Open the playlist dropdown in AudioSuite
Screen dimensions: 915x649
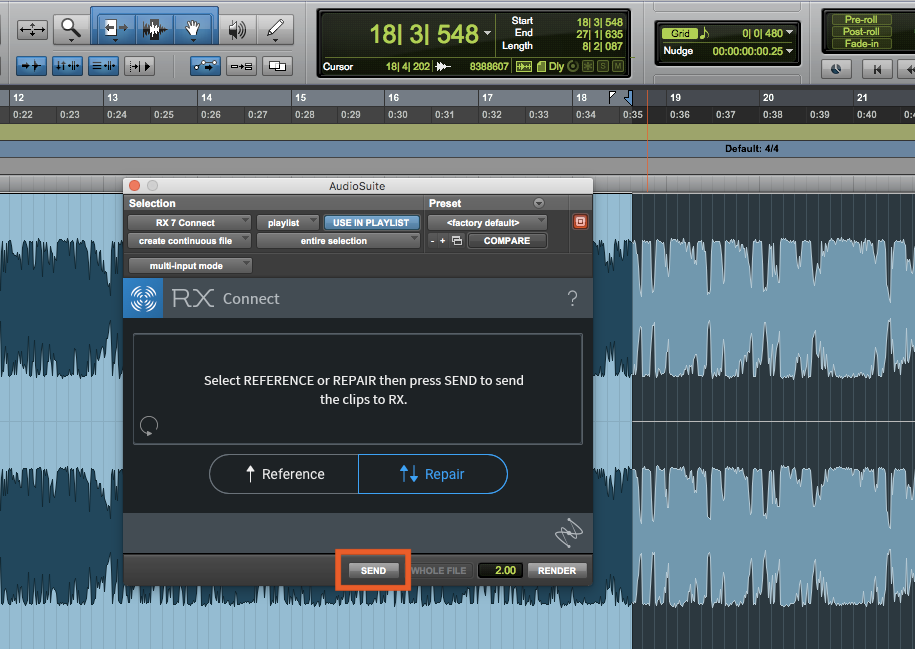tap(288, 222)
